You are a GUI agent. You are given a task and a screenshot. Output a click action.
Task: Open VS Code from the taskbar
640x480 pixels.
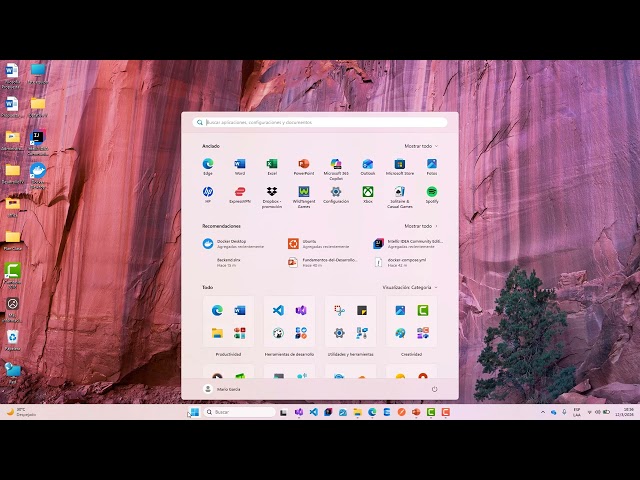(313, 412)
